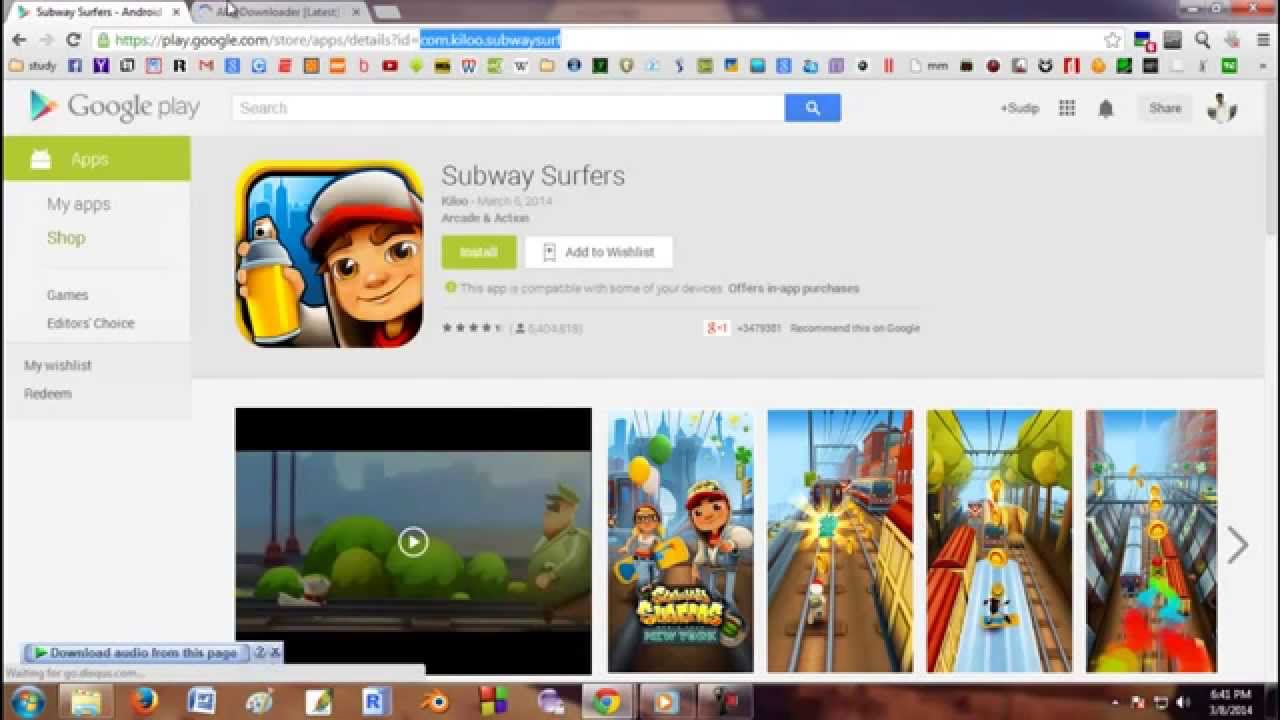This screenshot has height=720, width=1280.
Task: Open the Yahoo bookmark icon
Action: point(101,66)
